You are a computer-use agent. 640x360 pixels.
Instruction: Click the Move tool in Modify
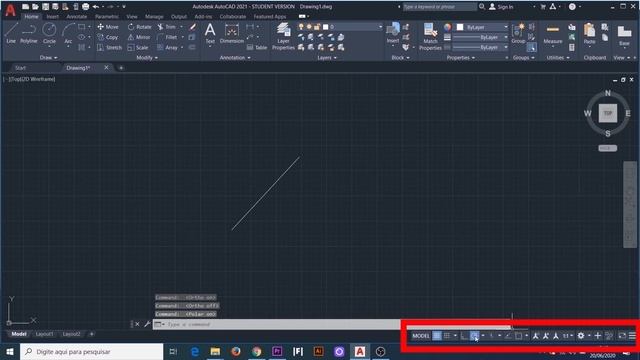(108, 27)
